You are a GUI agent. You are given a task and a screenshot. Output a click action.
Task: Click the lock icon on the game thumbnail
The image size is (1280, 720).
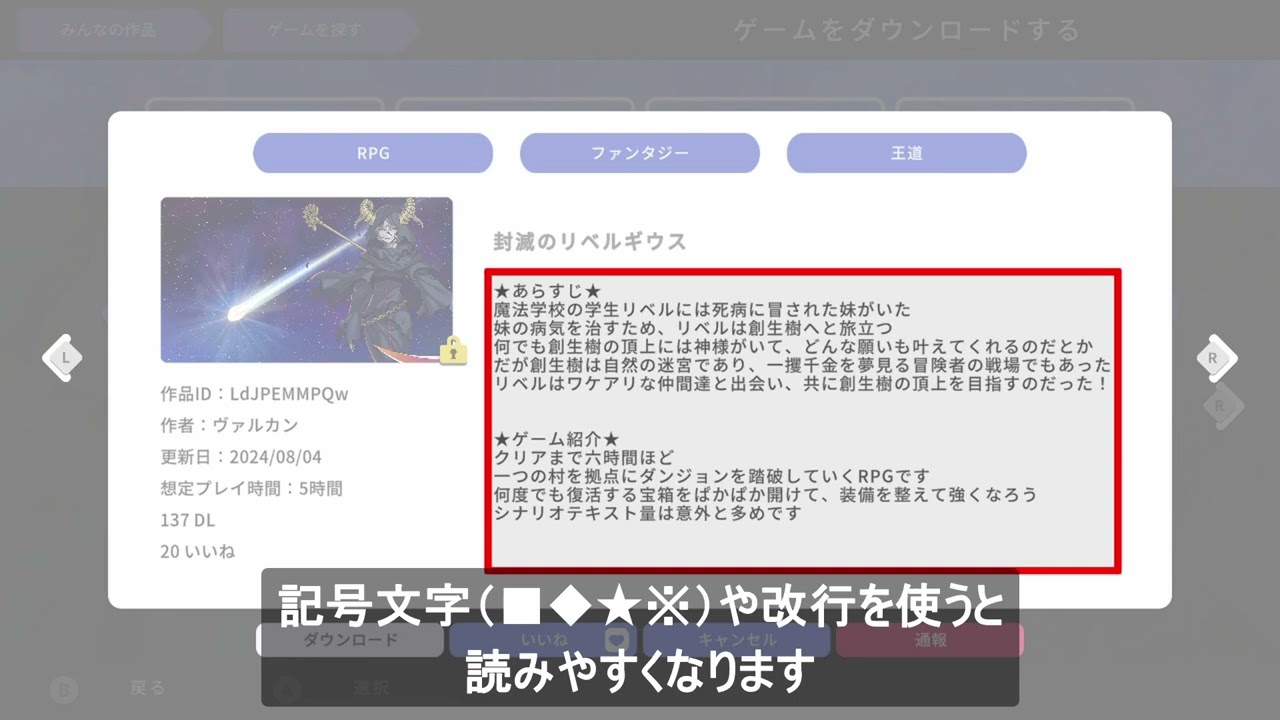452,351
